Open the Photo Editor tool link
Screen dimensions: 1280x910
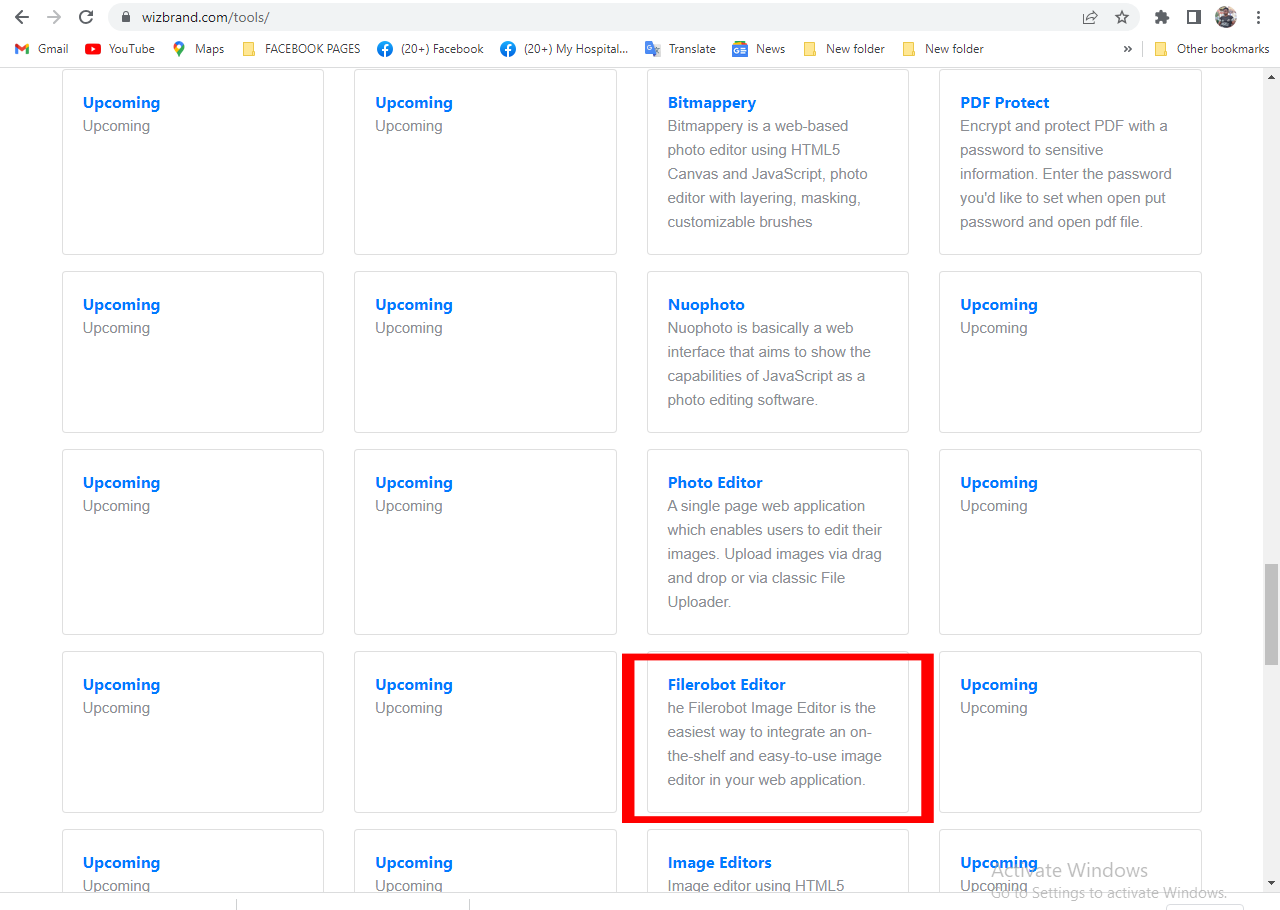tap(714, 482)
